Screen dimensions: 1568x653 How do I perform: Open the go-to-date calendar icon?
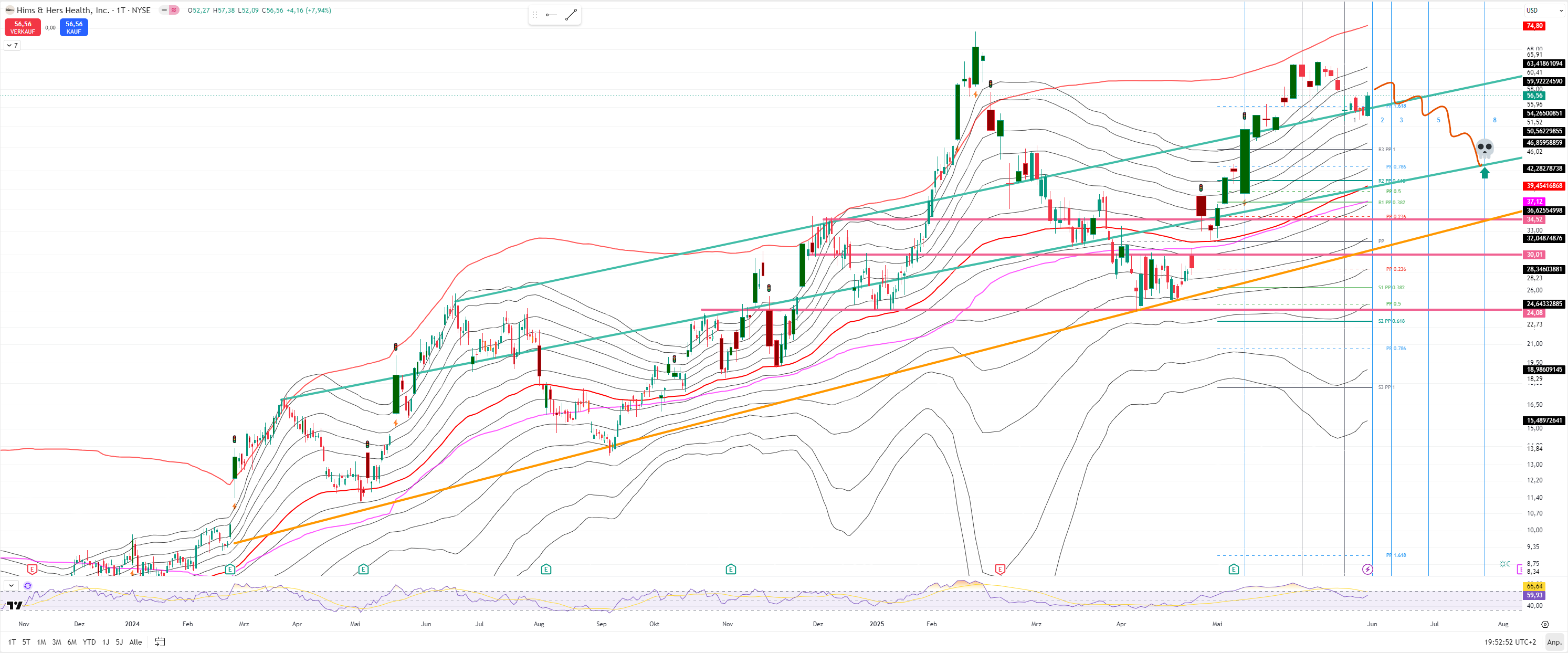click(160, 641)
